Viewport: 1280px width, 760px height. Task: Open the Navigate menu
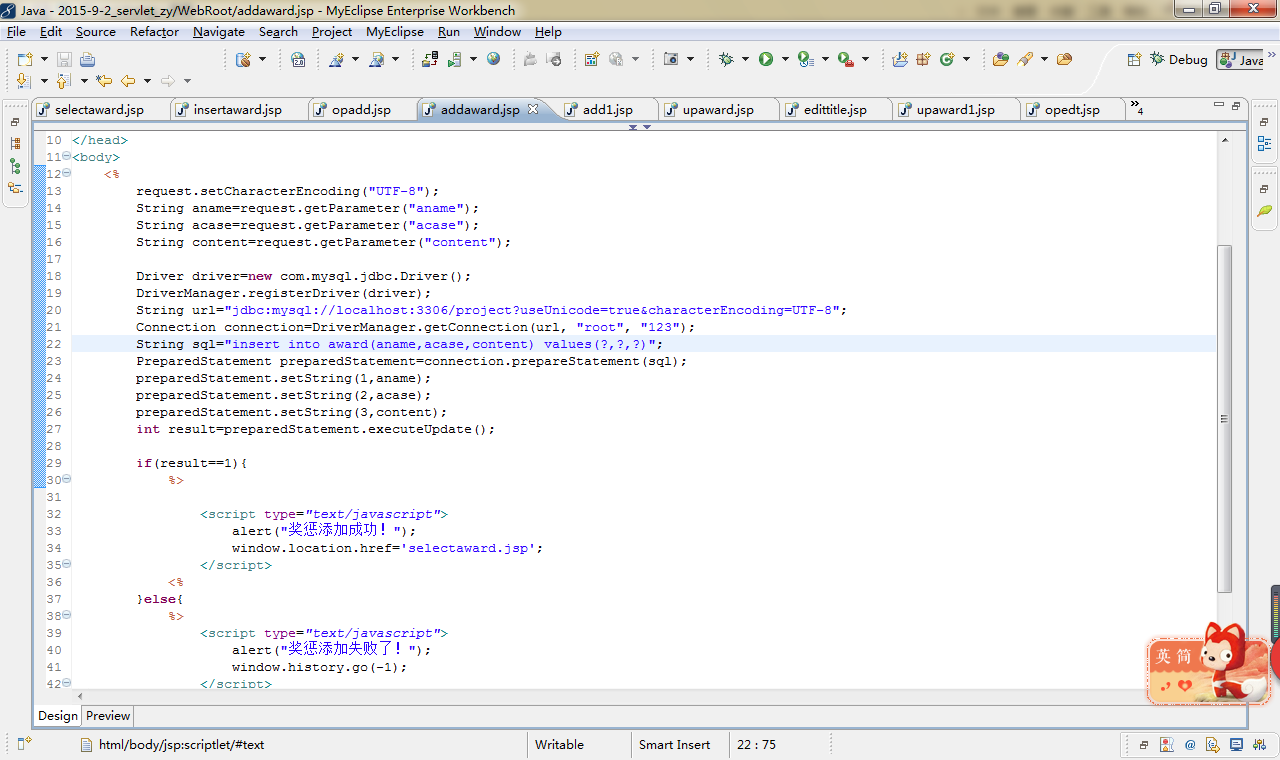pos(219,32)
